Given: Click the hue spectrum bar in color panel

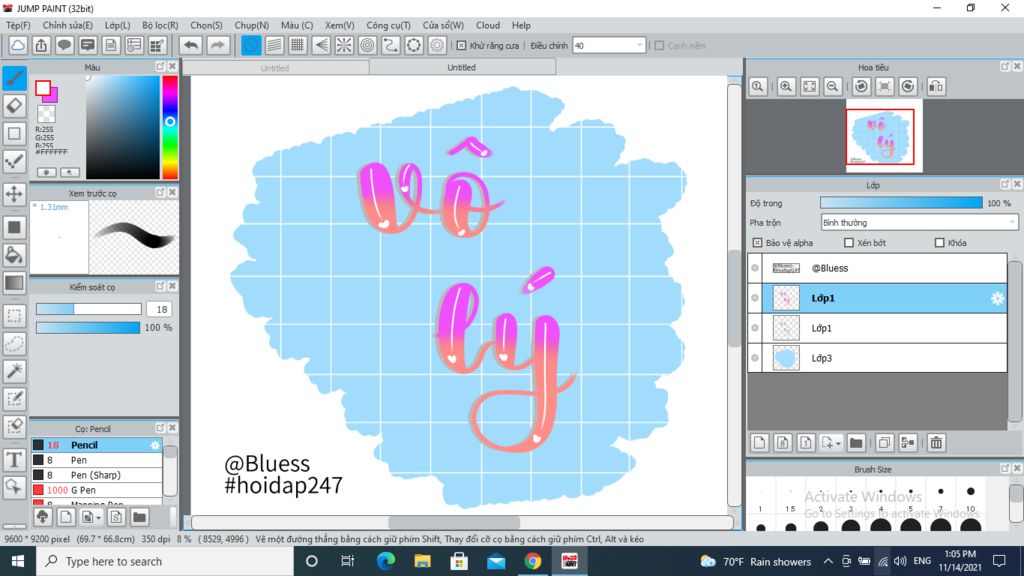Looking at the screenshot, I should (170, 127).
